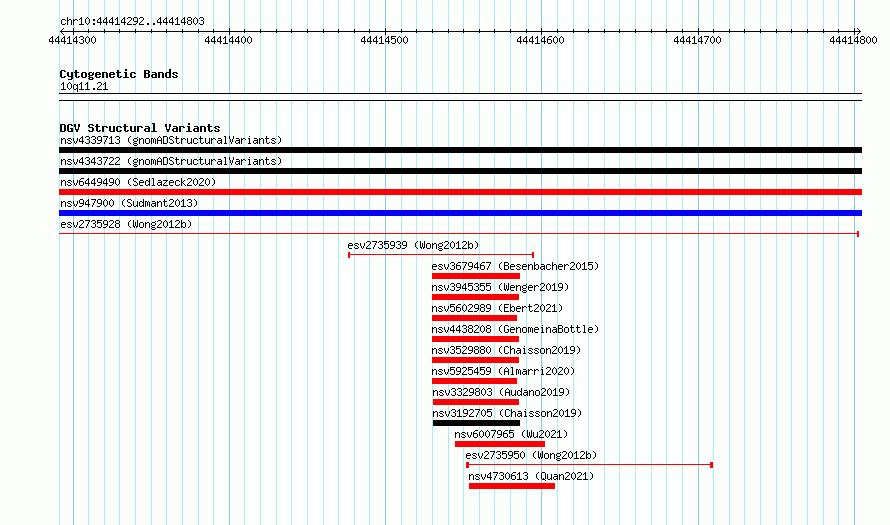Click the thin red line of esv2735928

coord(459,234)
